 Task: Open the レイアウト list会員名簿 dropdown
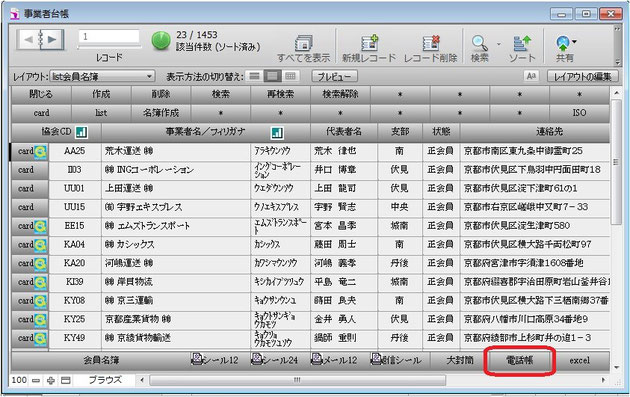pos(102,76)
